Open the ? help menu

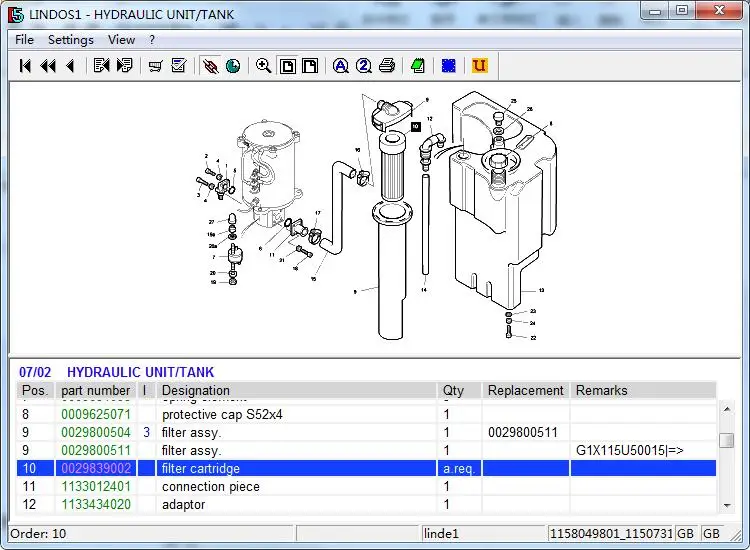[152, 40]
